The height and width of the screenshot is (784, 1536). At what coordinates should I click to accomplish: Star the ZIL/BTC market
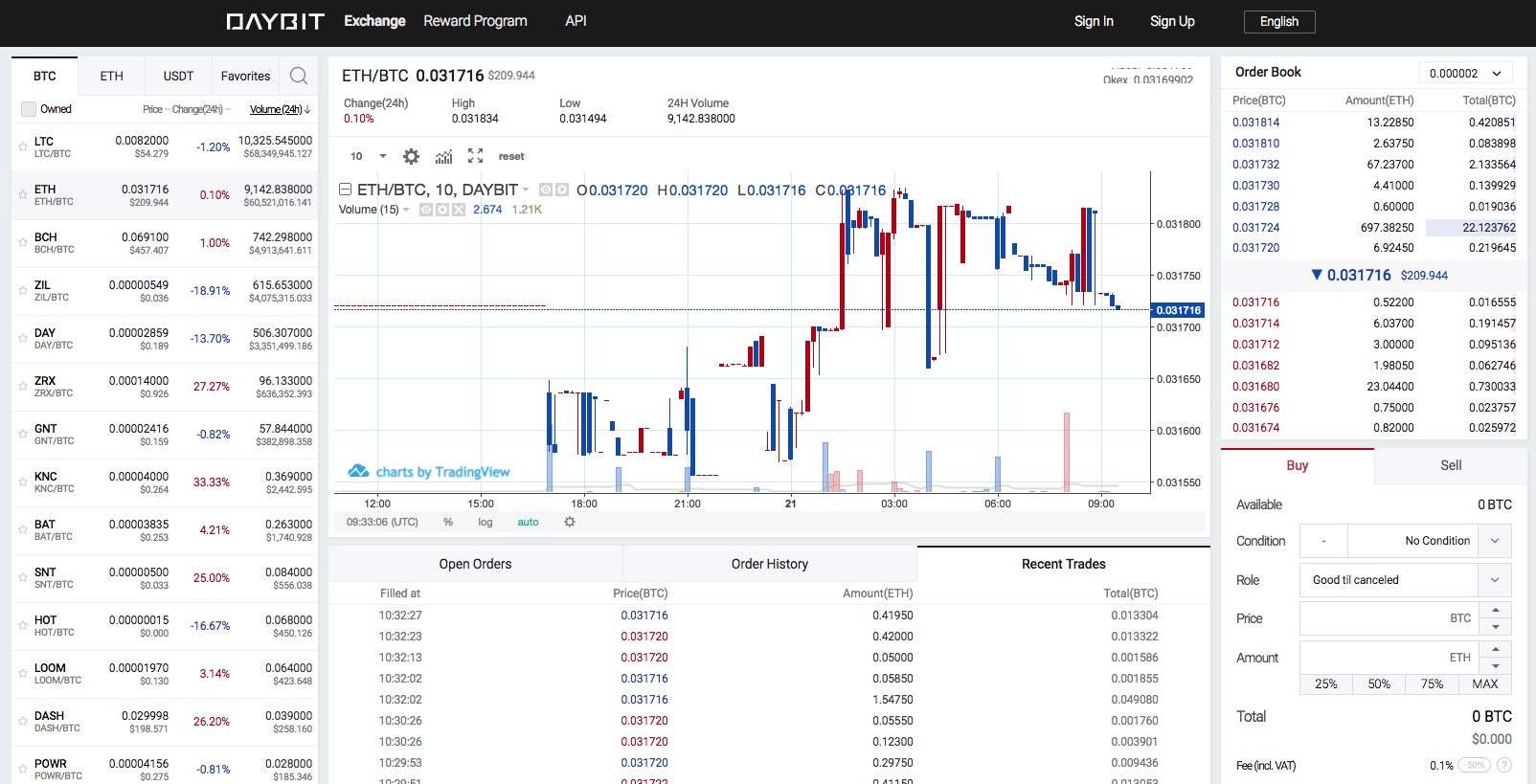23,291
